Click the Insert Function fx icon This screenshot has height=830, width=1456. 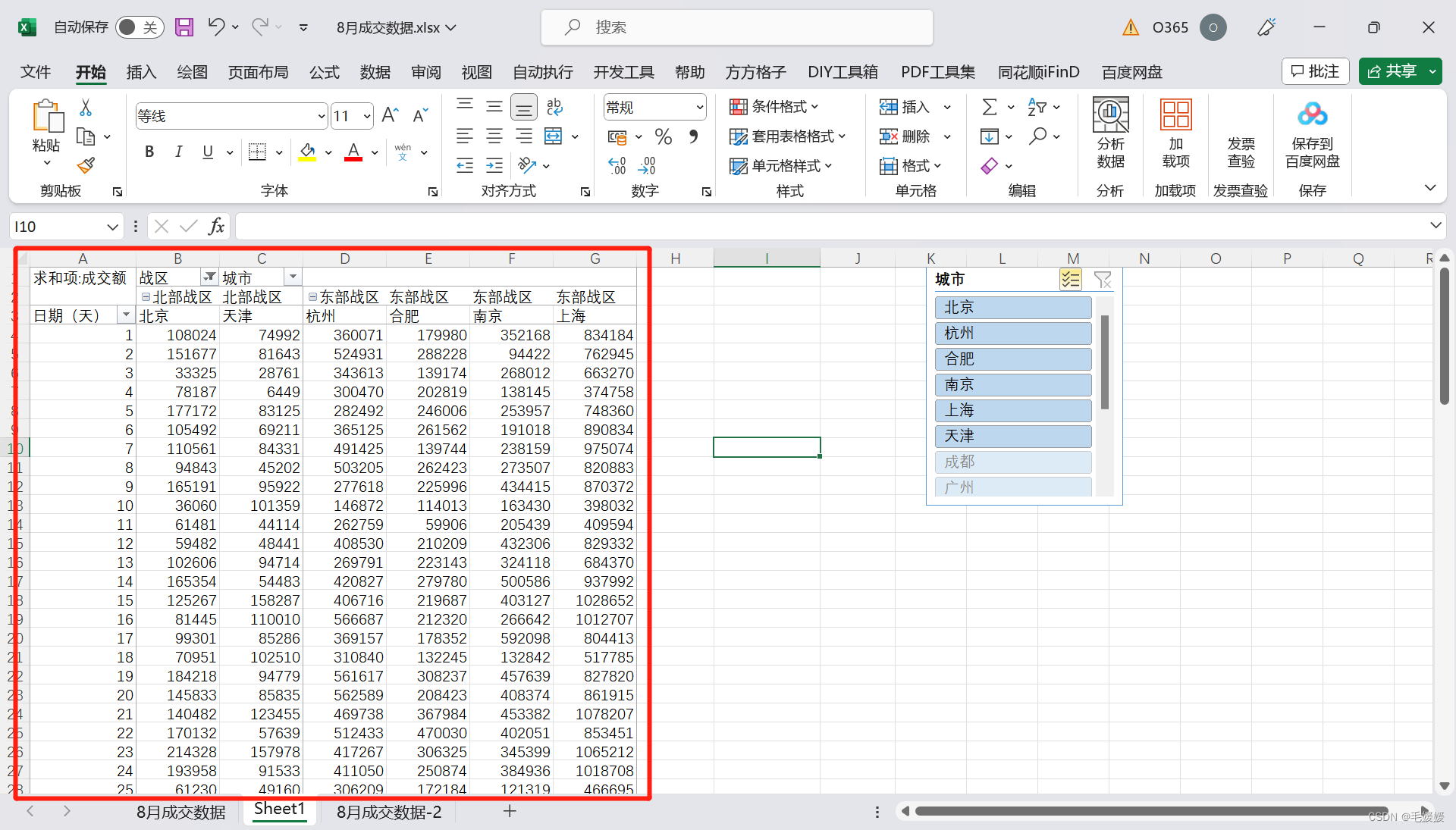click(x=216, y=226)
